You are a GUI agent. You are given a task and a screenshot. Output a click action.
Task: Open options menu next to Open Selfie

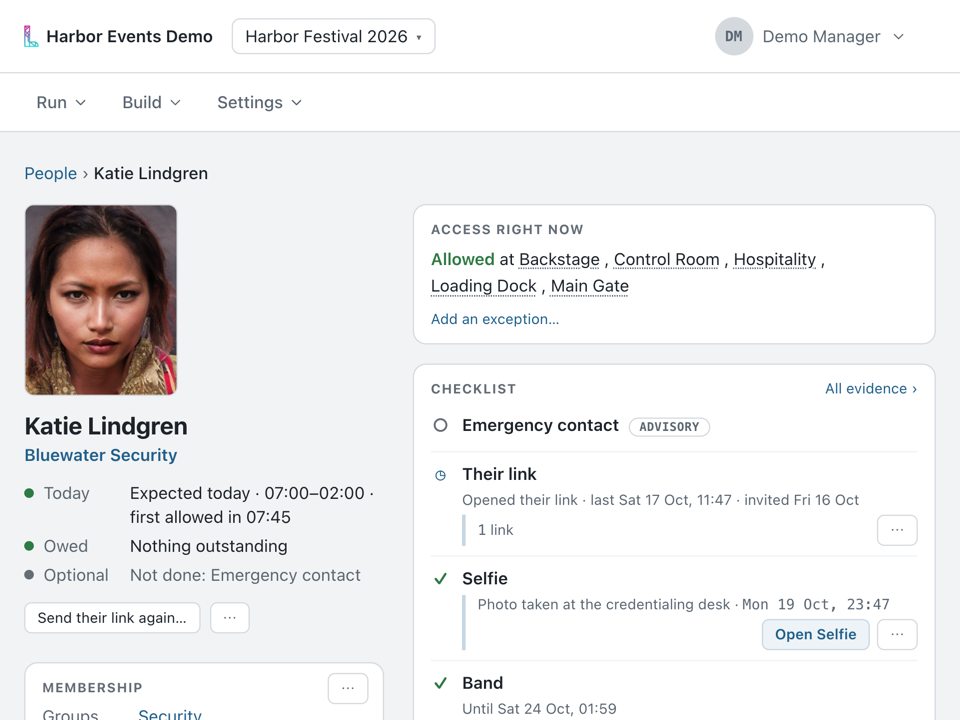pyautogui.click(x=897, y=634)
